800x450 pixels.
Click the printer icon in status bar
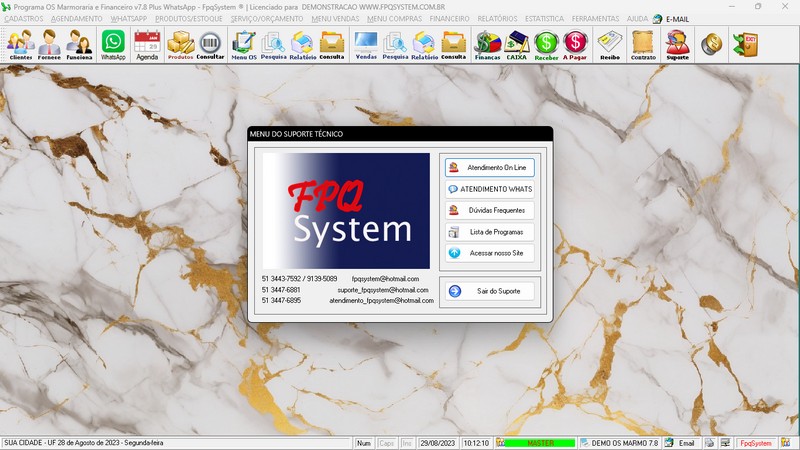(709, 443)
